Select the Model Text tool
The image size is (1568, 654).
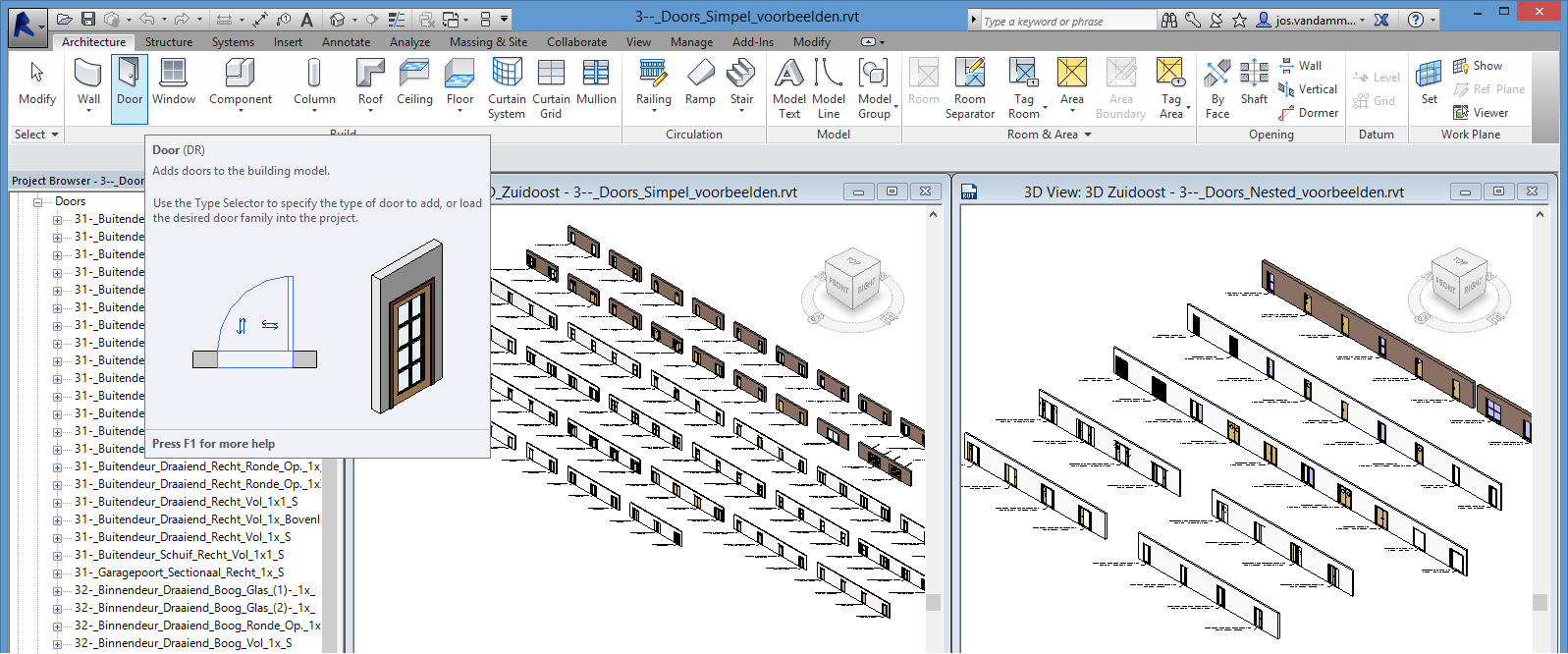[789, 87]
